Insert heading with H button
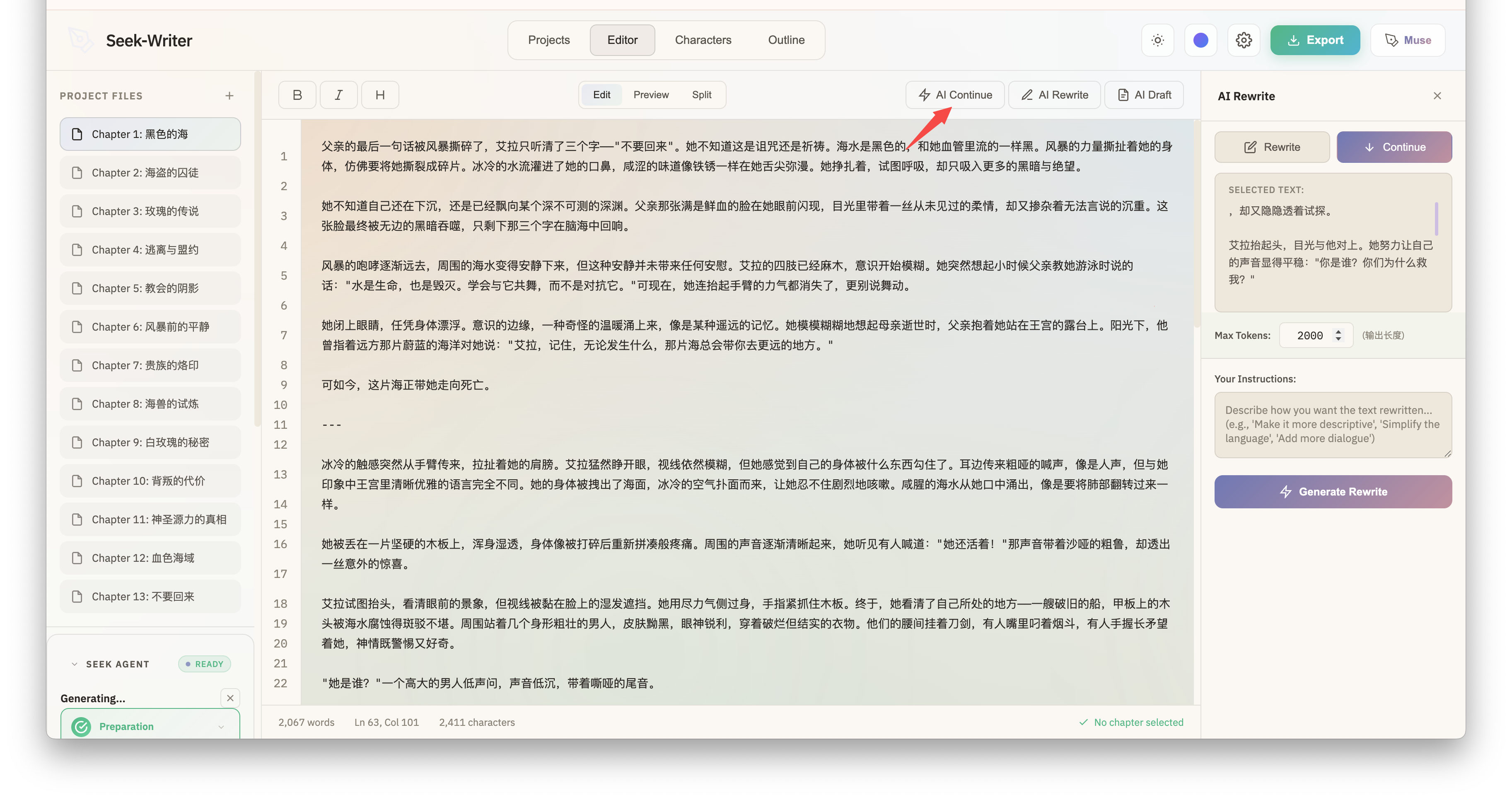1512x800 pixels. [x=380, y=94]
